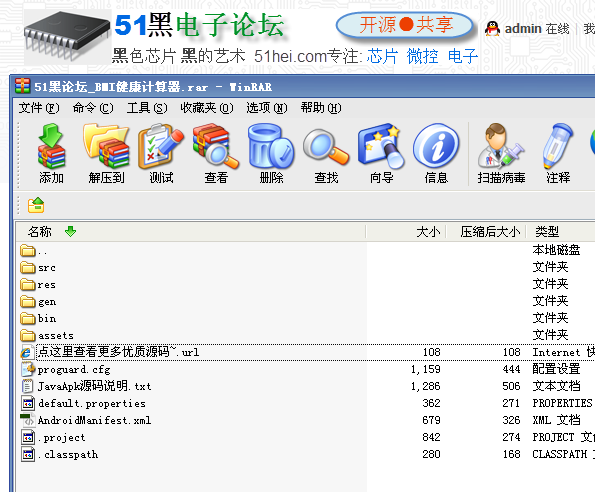595x492 pixels.
Task: Open the Tools (工具) menu
Action: [147, 108]
